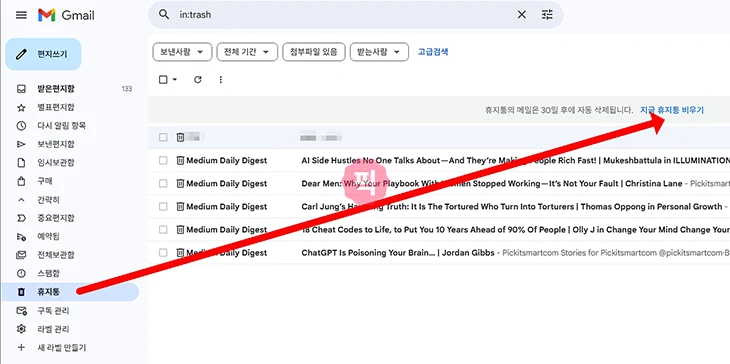Click the inbox unread count 133

tap(127, 89)
